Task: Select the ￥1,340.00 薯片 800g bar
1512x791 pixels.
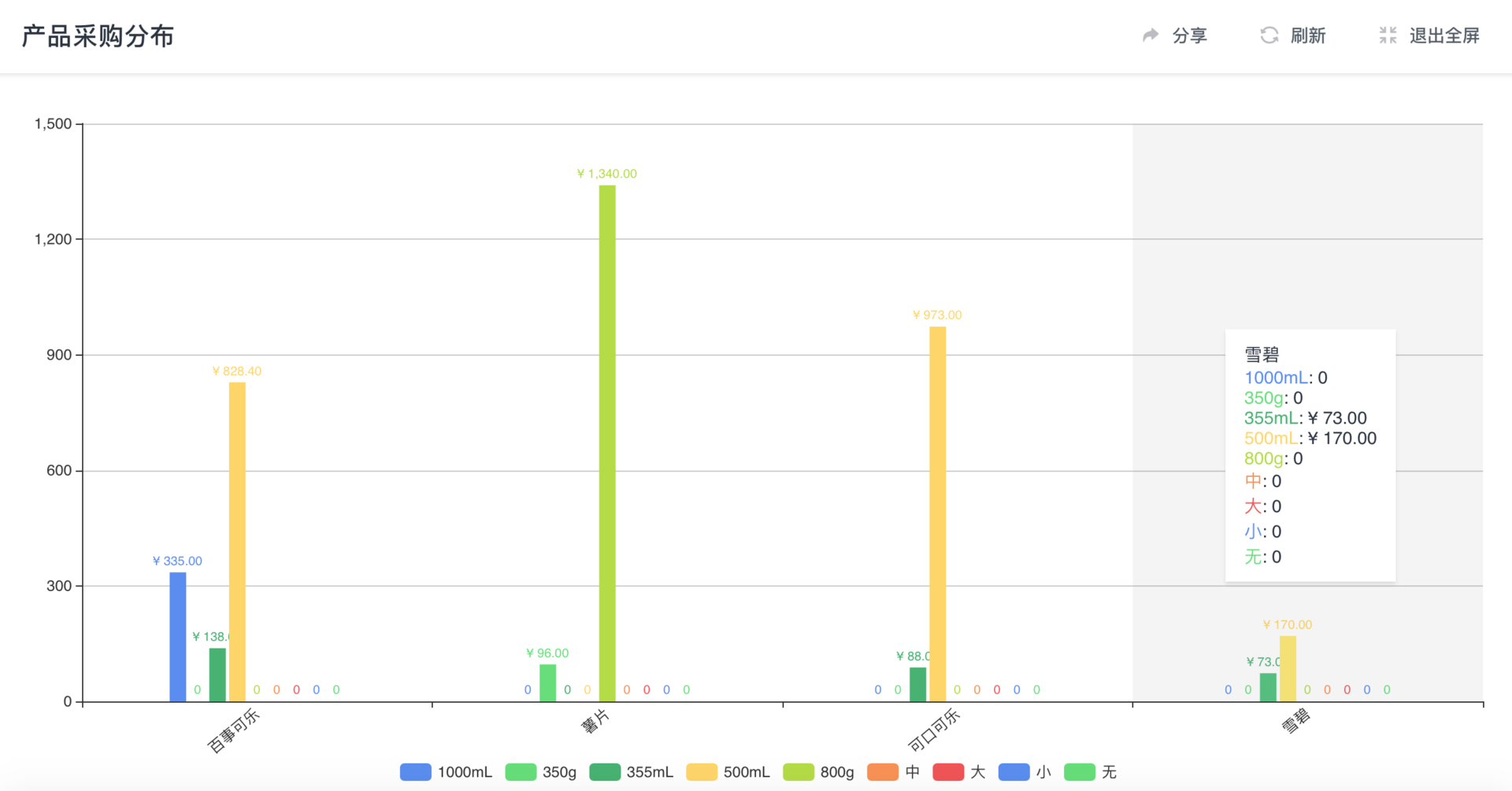Action: pyautogui.click(x=607, y=443)
